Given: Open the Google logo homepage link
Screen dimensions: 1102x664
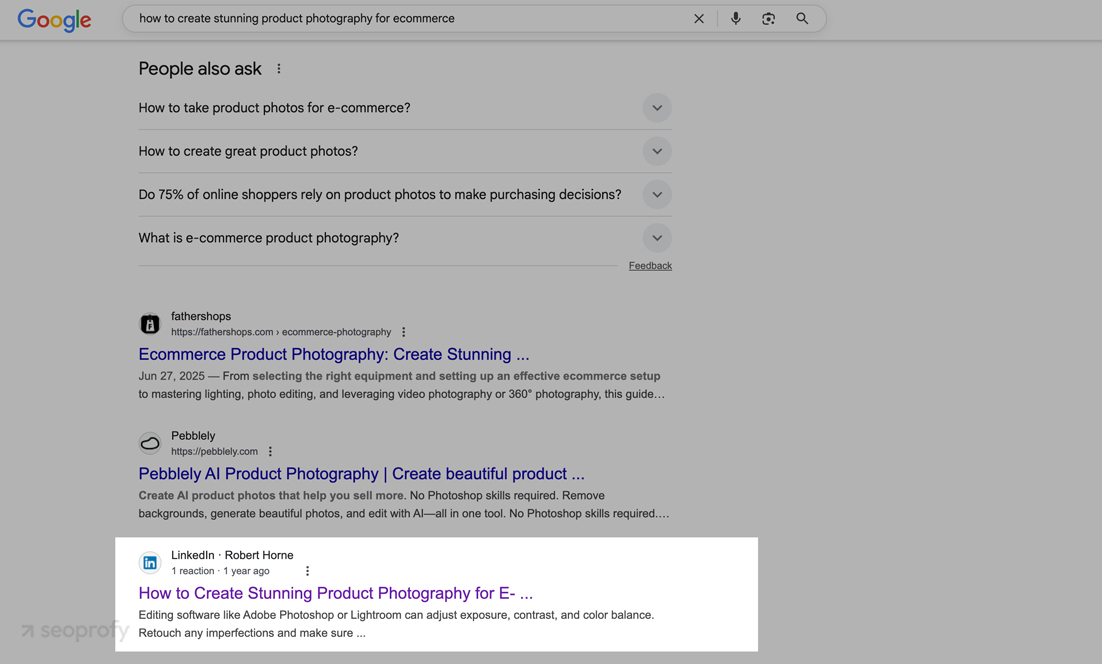Looking at the screenshot, I should tap(54, 20).
